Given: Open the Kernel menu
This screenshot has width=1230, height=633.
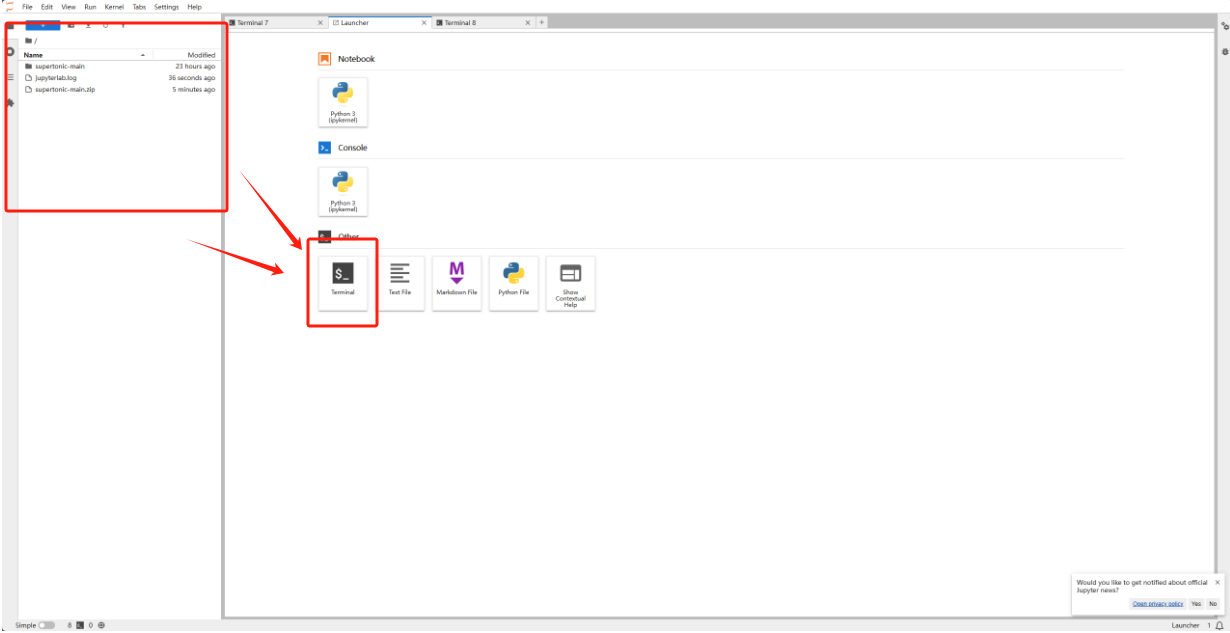Looking at the screenshot, I should coord(114,7).
